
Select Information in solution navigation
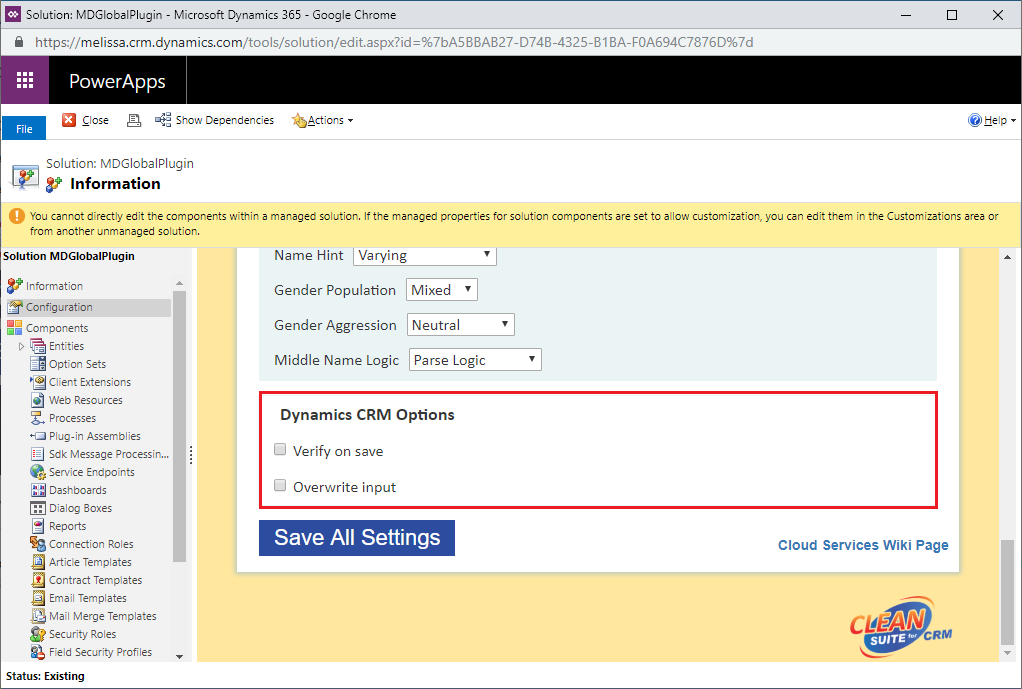point(55,286)
